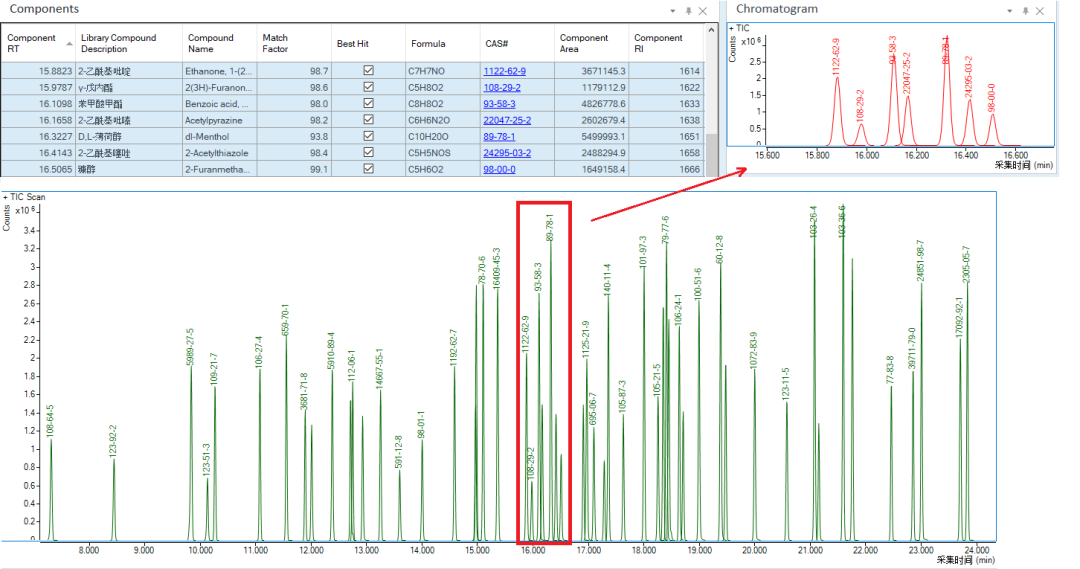Sort by Compound Name column header

tap(220, 43)
